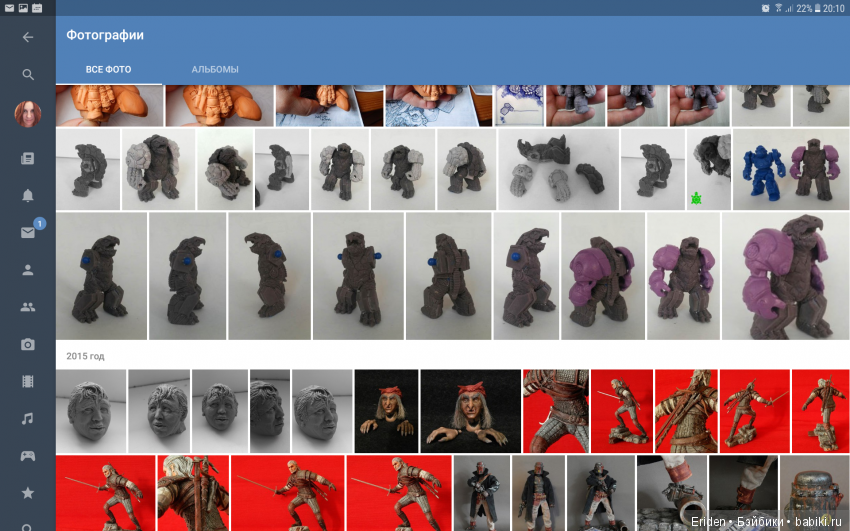The height and width of the screenshot is (531, 850).
Task: Open the news feed icon
Action: (28, 158)
